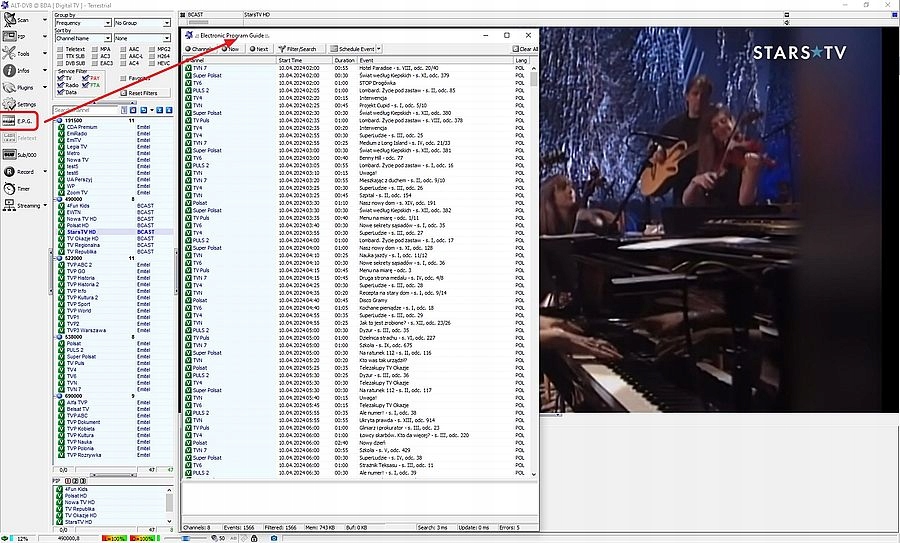The width and height of the screenshot is (900, 543).
Task: Open the Plugins icon in sidebar
Action: [10, 87]
